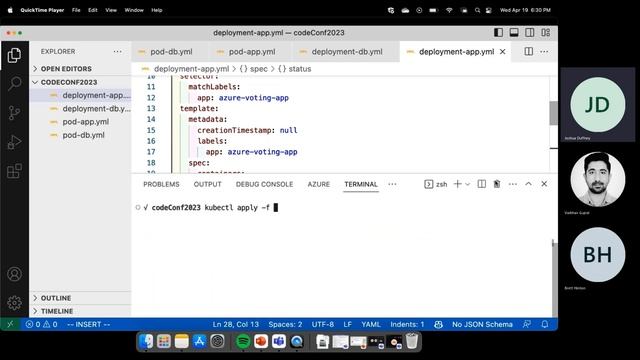
Task: Select the TERMINAL panel tab
Action: (x=361, y=184)
